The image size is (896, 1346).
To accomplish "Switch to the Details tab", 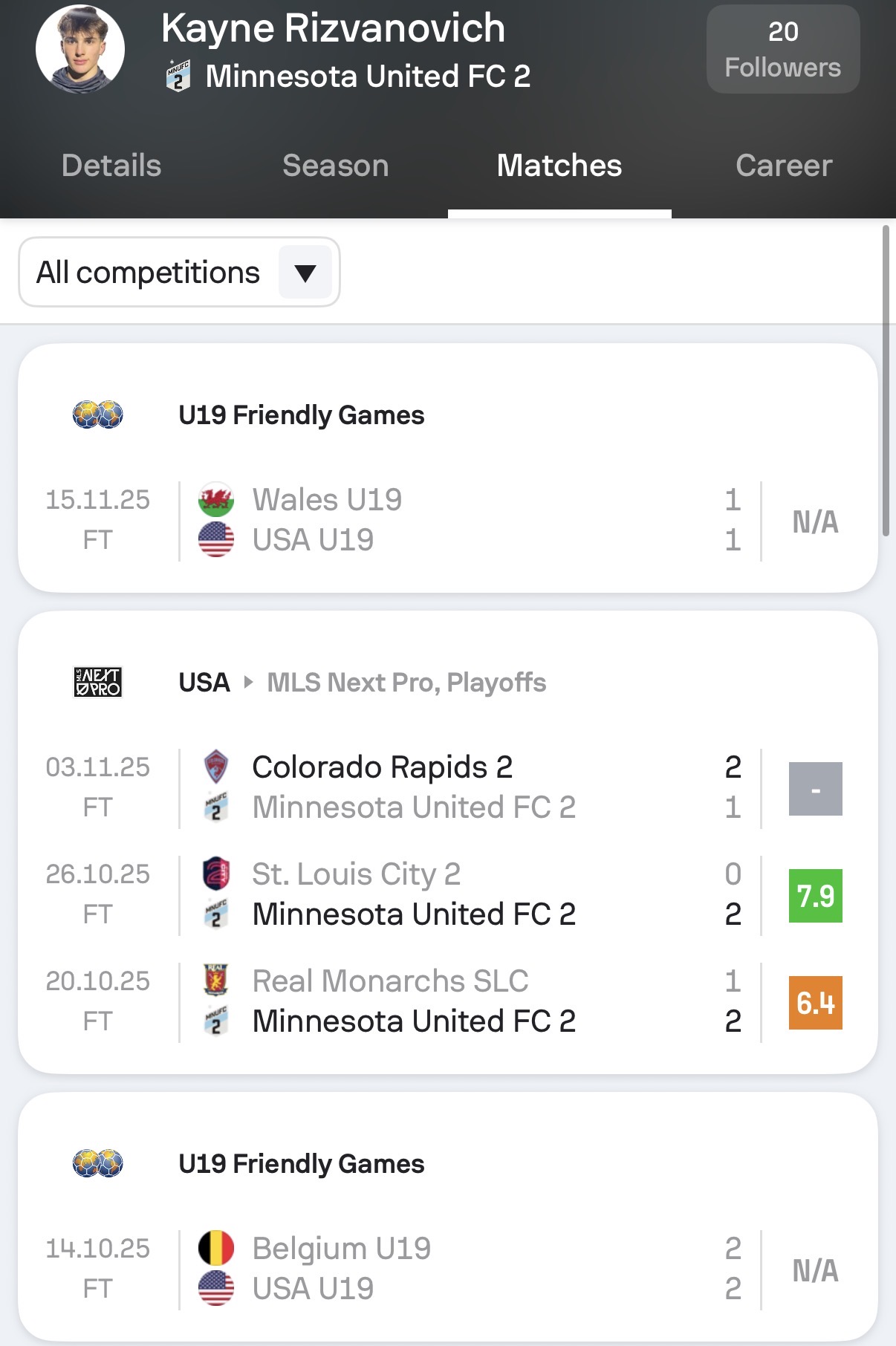I will (x=111, y=166).
